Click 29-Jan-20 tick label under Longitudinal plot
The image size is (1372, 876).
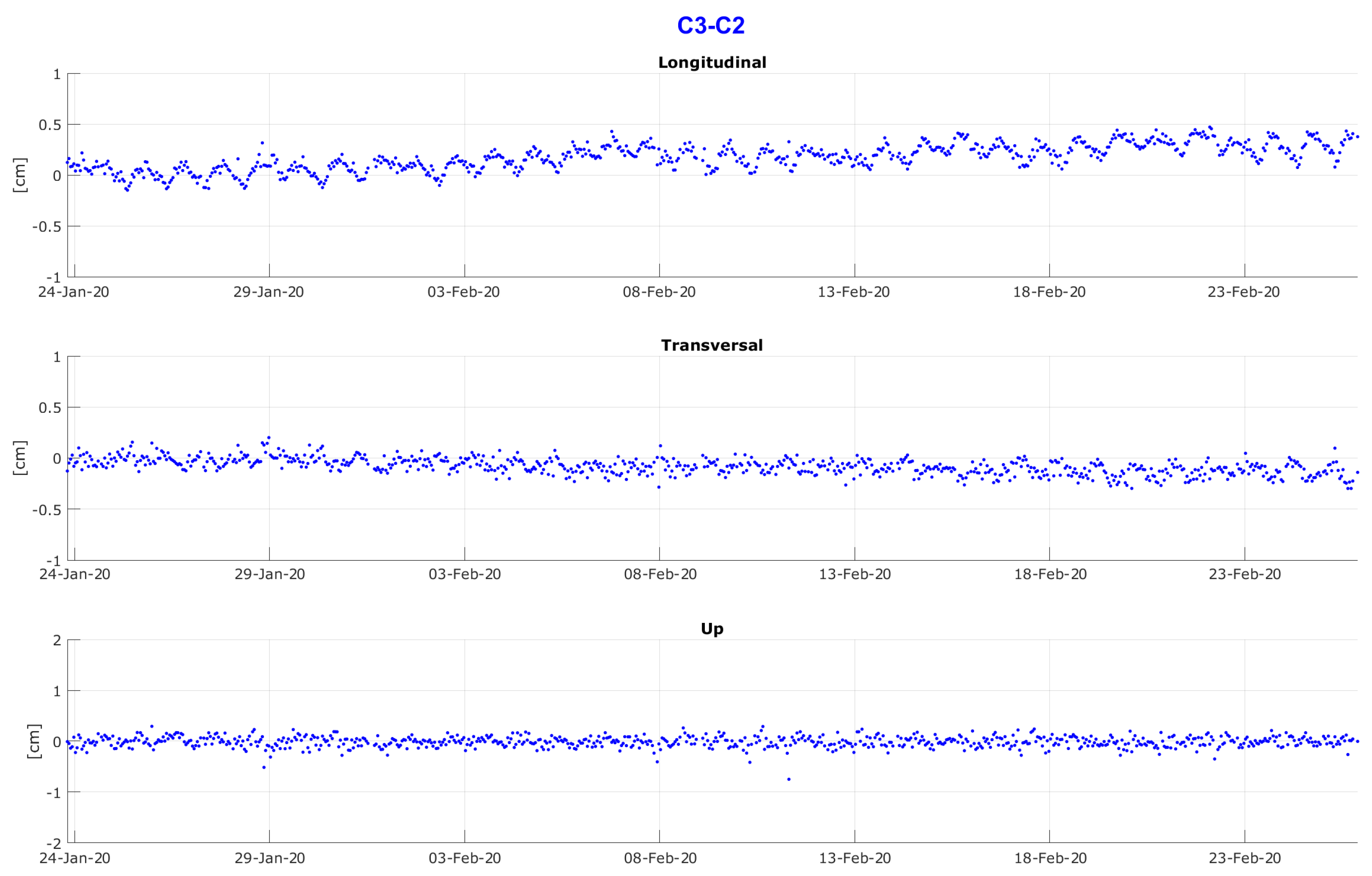(x=268, y=292)
